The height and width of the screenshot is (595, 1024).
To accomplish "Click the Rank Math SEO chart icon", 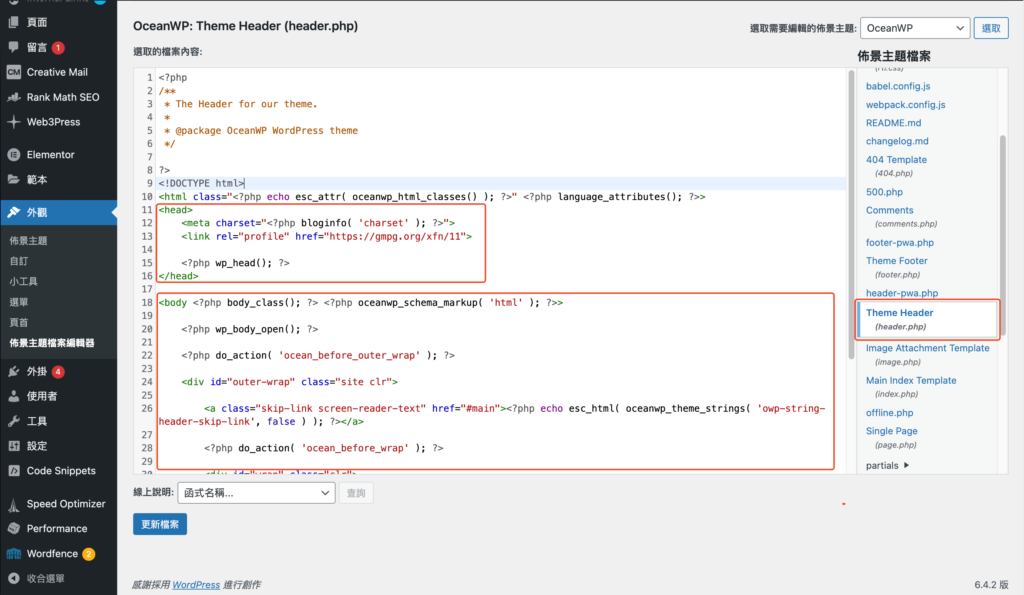I will pyautogui.click(x=13, y=97).
